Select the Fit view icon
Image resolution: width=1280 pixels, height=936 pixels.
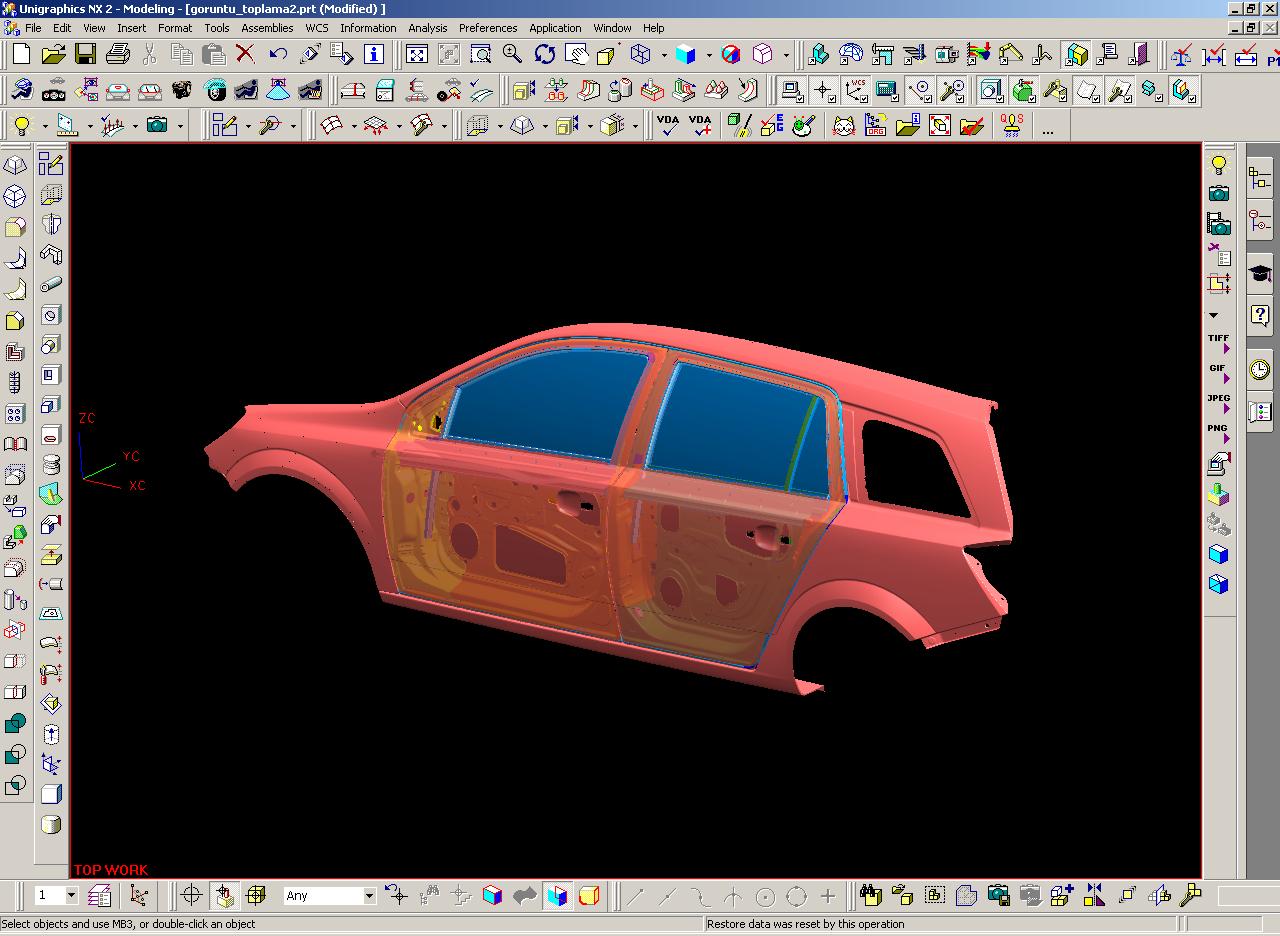(417, 54)
